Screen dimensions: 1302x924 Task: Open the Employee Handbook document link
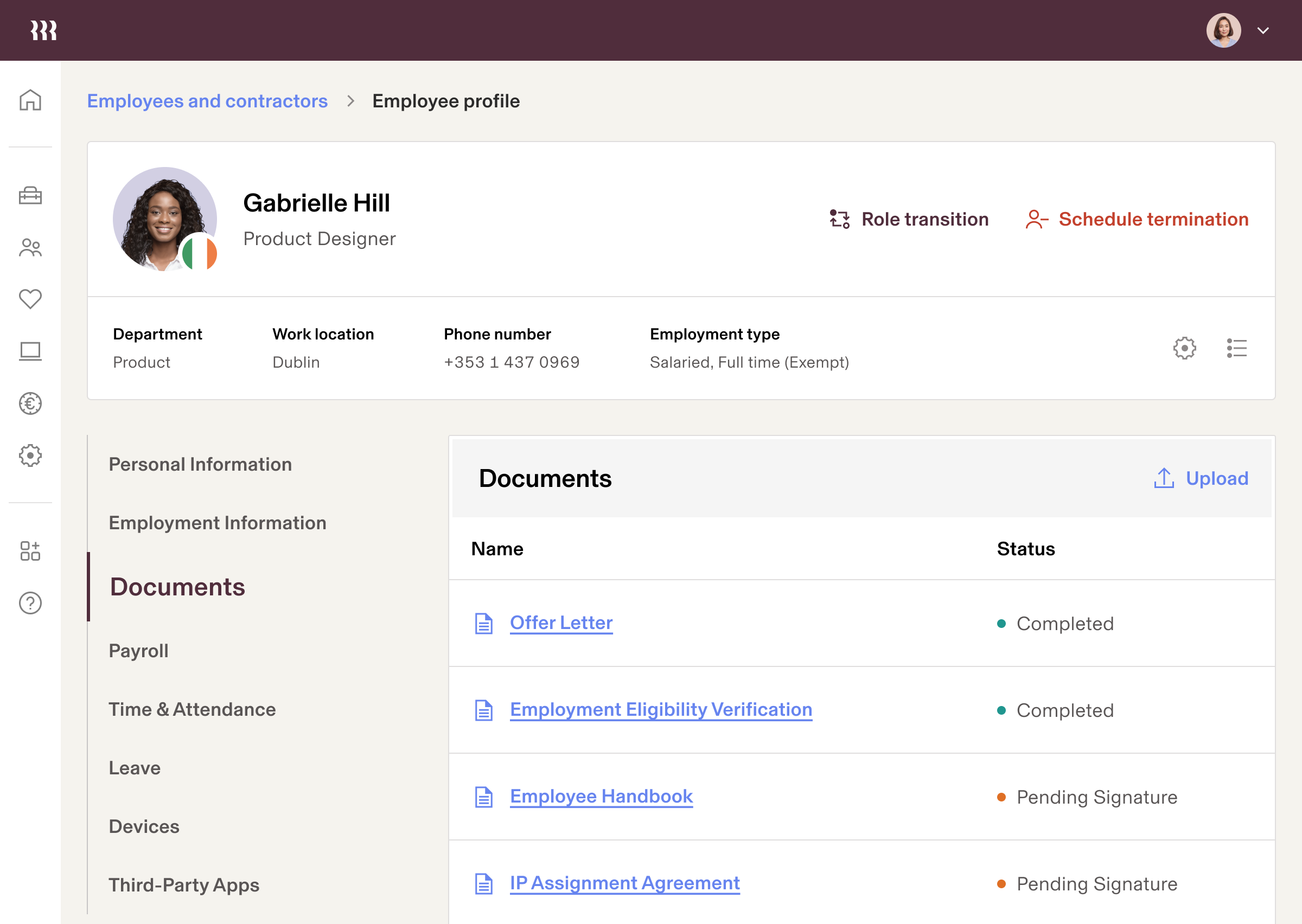point(602,796)
